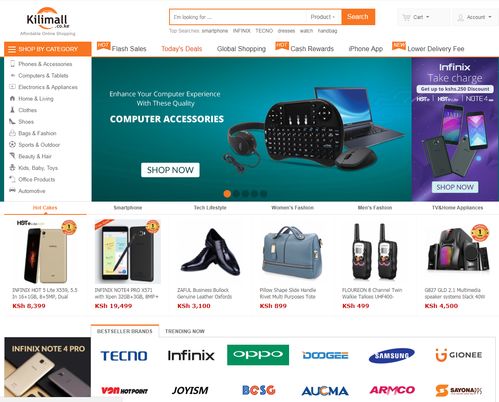The image size is (499, 402).
Task: Open the Product dropdown in search bar
Action: (322, 17)
